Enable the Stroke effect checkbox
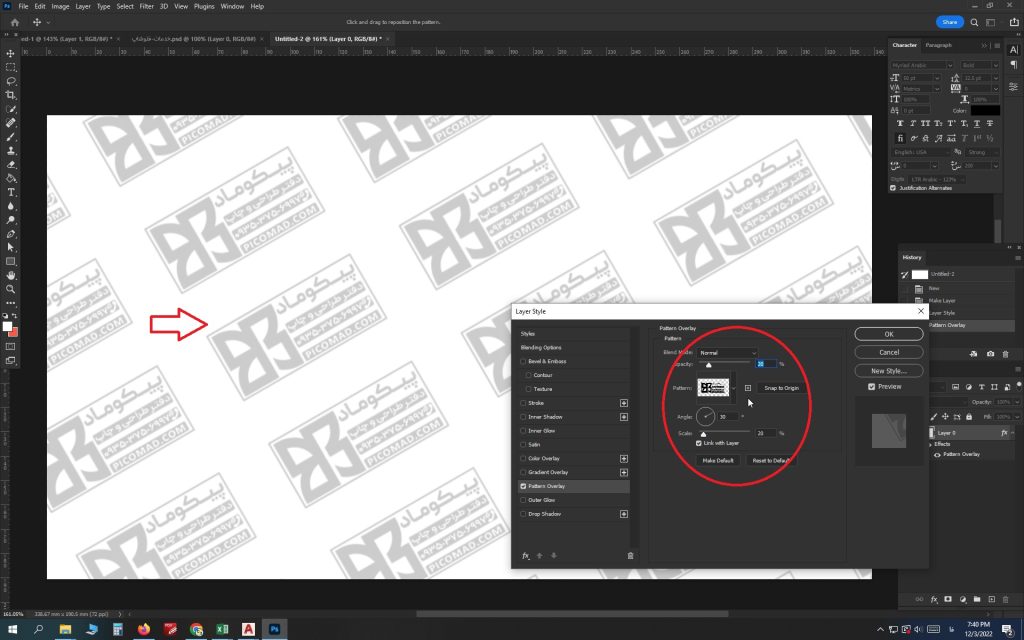Viewport: 1024px width, 640px height. point(523,403)
